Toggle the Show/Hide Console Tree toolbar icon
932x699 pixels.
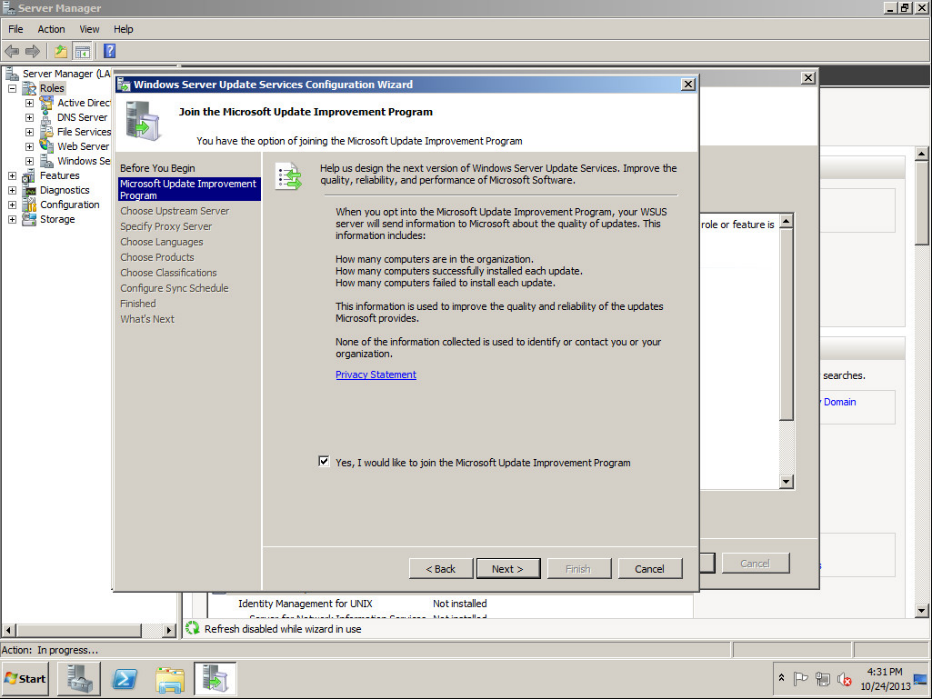82,51
